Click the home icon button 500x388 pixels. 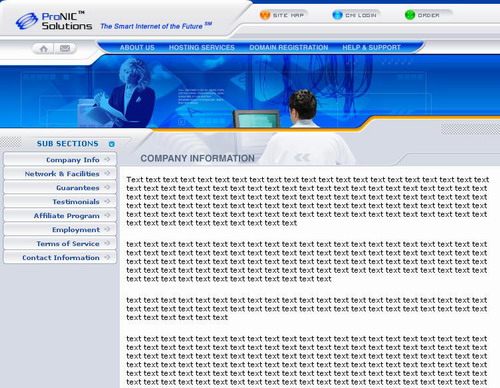pos(44,49)
